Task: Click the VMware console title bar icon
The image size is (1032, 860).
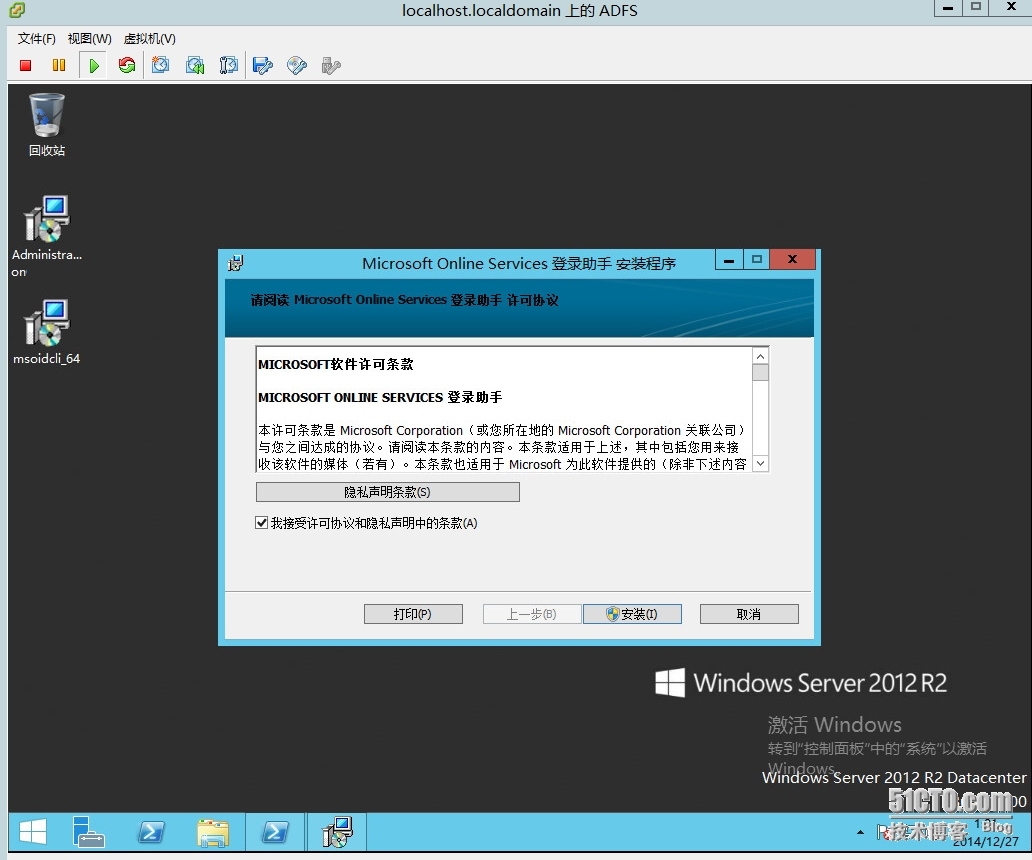Action: tap(16, 9)
